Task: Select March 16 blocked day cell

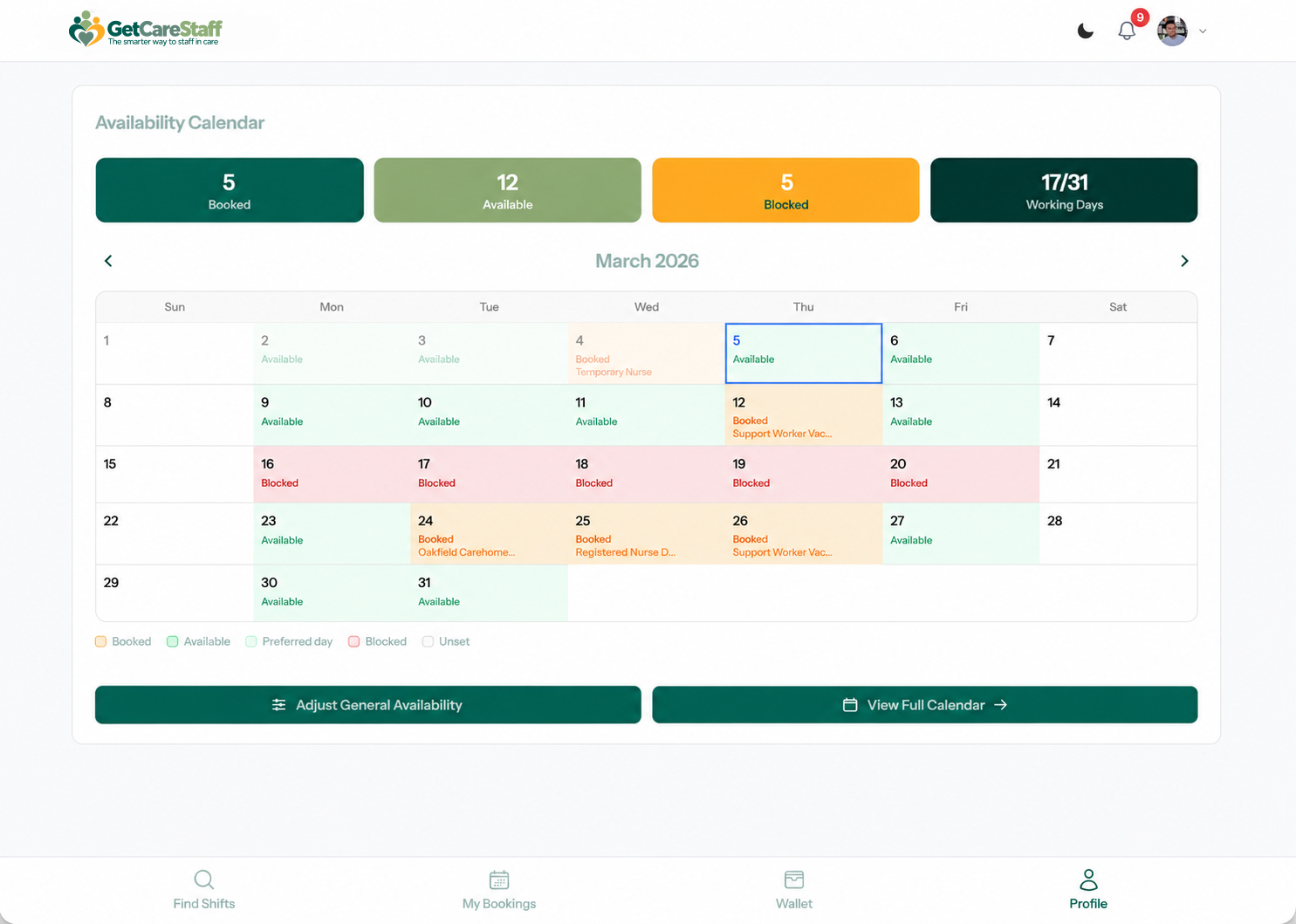Action: (x=332, y=475)
